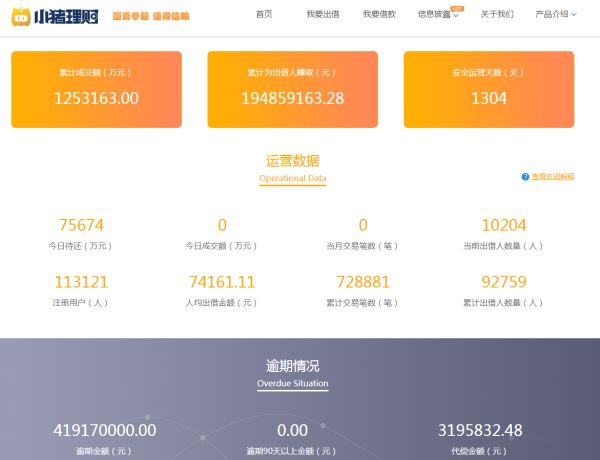This screenshot has height=460, width=600.
Task: Click the glossary explanation link beside question mark
Action: point(553,176)
